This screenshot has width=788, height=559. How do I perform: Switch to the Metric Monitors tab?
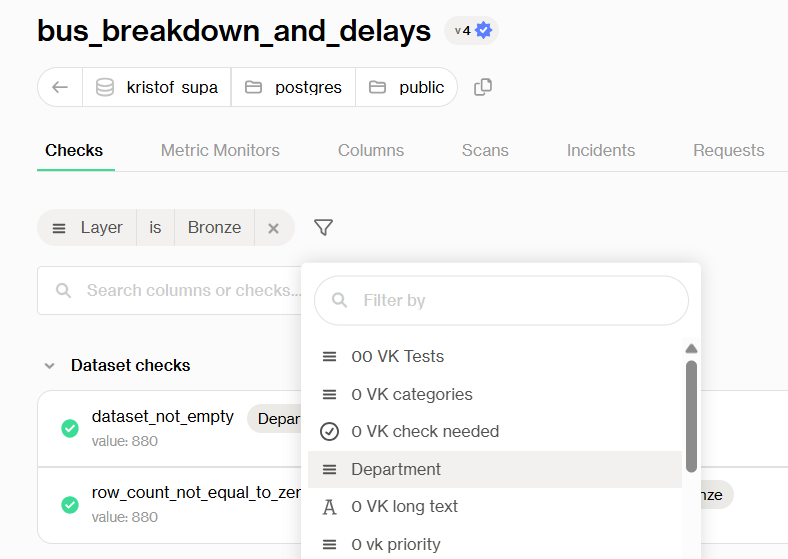click(x=220, y=151)
